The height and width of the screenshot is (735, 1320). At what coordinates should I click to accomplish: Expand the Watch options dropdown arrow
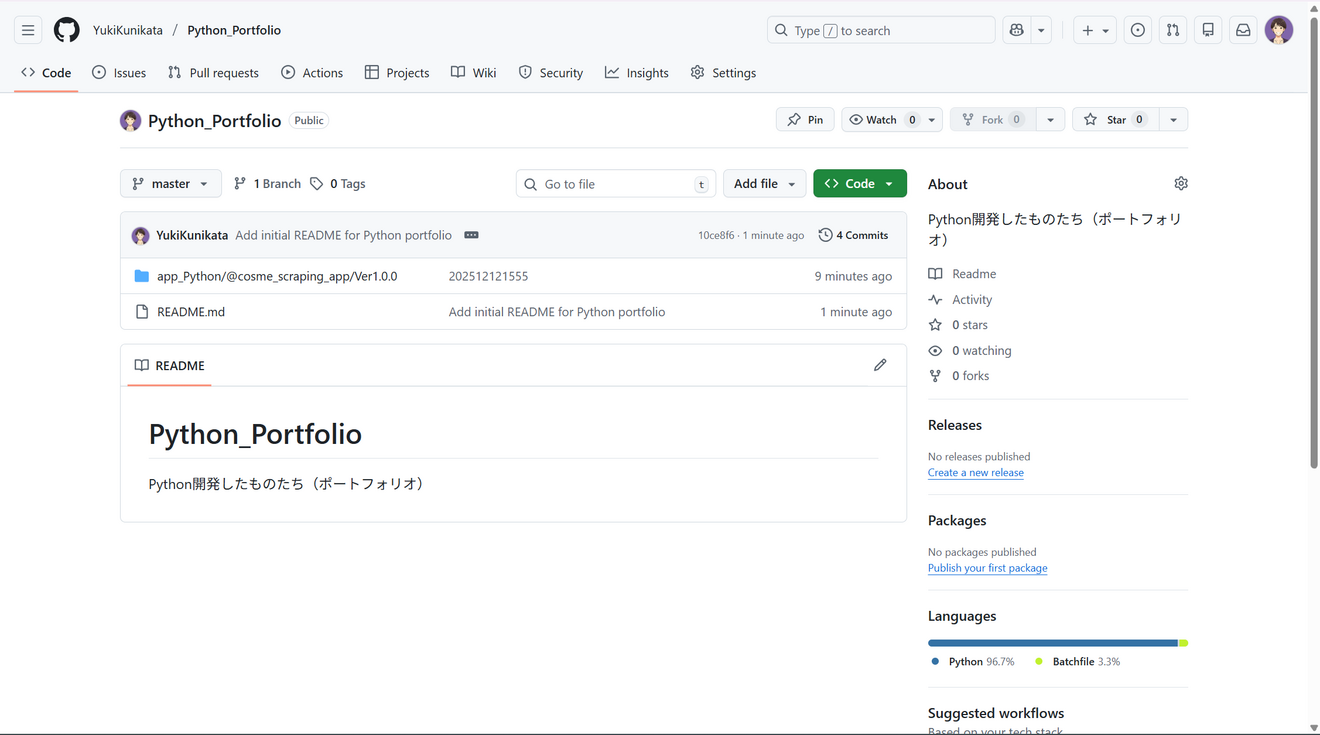coord(932,120)
